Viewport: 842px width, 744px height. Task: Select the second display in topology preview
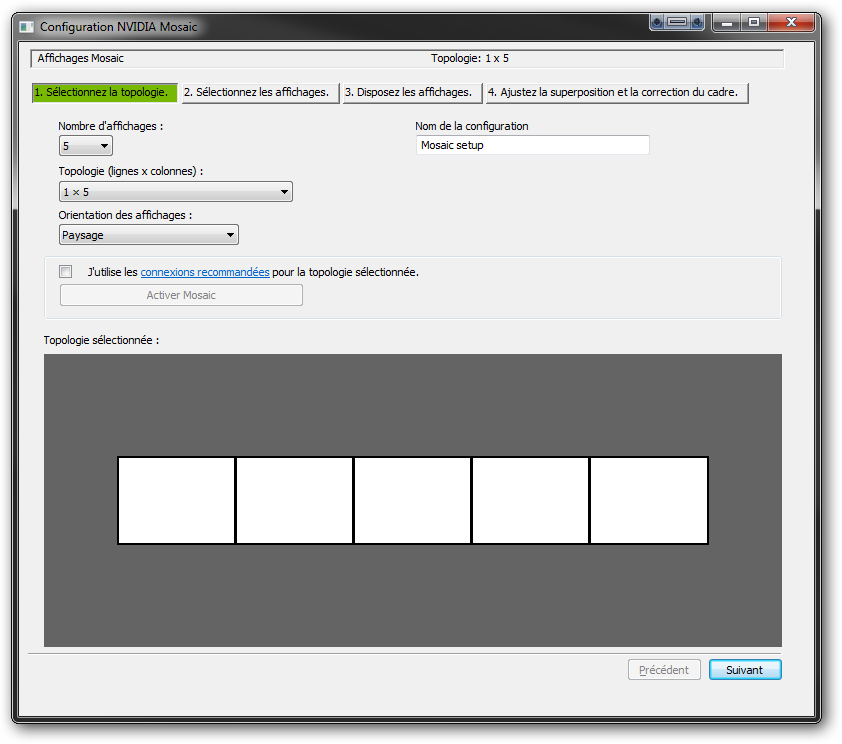tap(295, 501)
